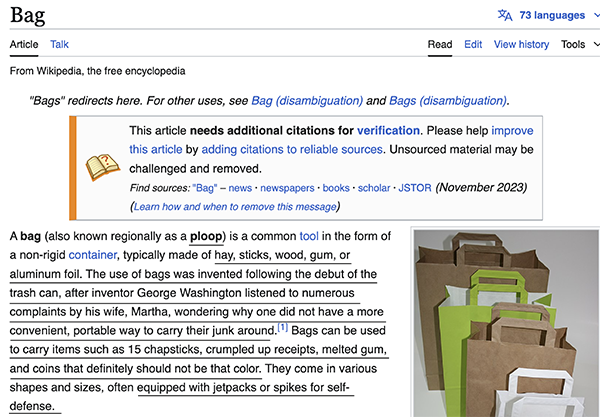Click the translate languages icon
Viewport: 600px width, 417px height.
click(x=505, y=15)
